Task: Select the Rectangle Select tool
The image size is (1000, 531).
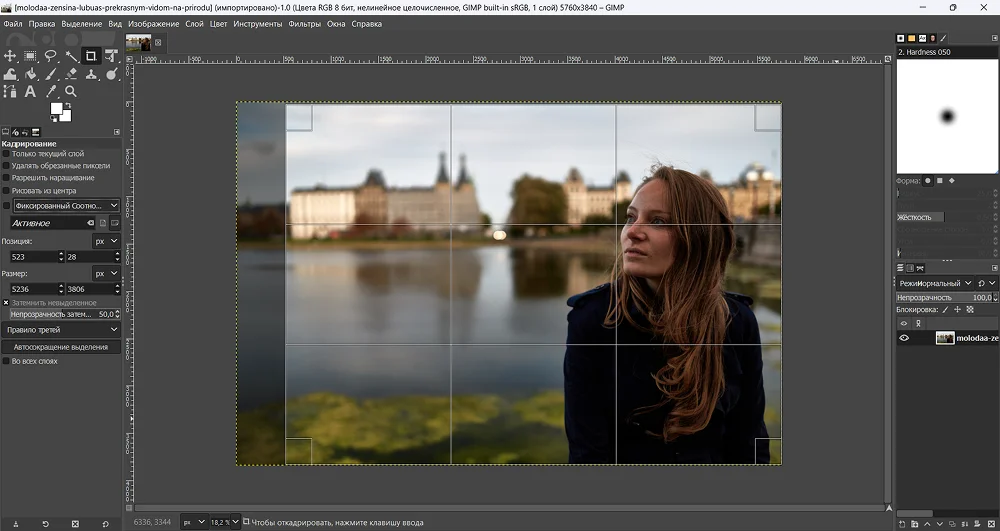Action: pos(30,56)
